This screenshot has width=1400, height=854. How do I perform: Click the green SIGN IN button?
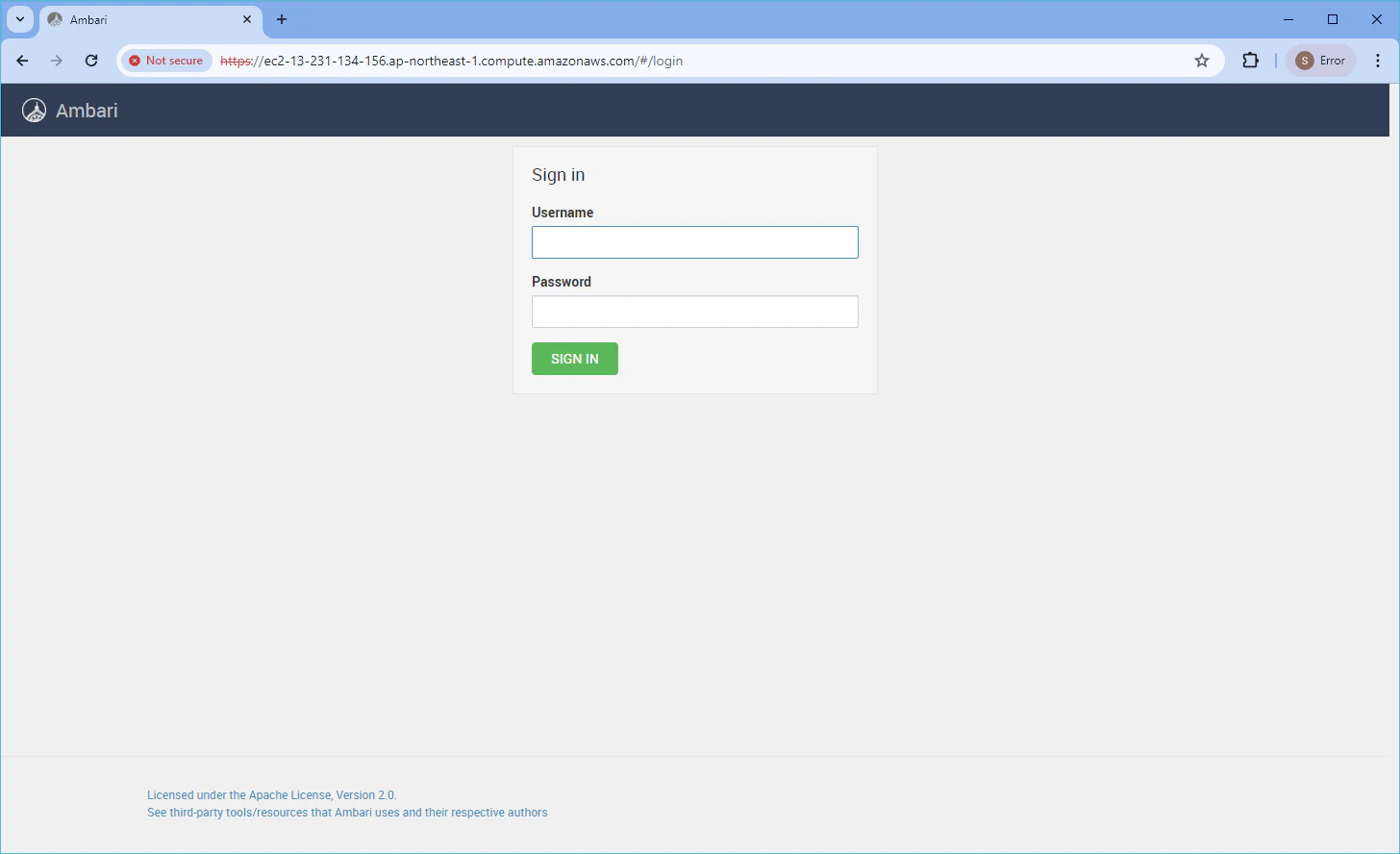click(x=575, y=359)
